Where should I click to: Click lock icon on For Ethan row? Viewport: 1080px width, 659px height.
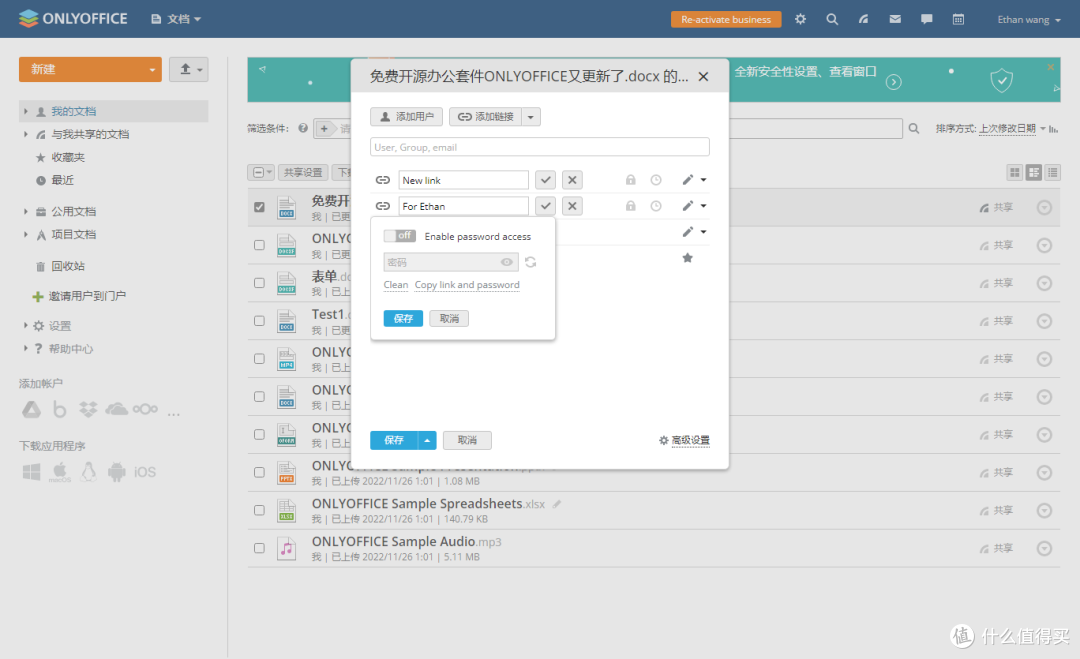click(630, 206)
